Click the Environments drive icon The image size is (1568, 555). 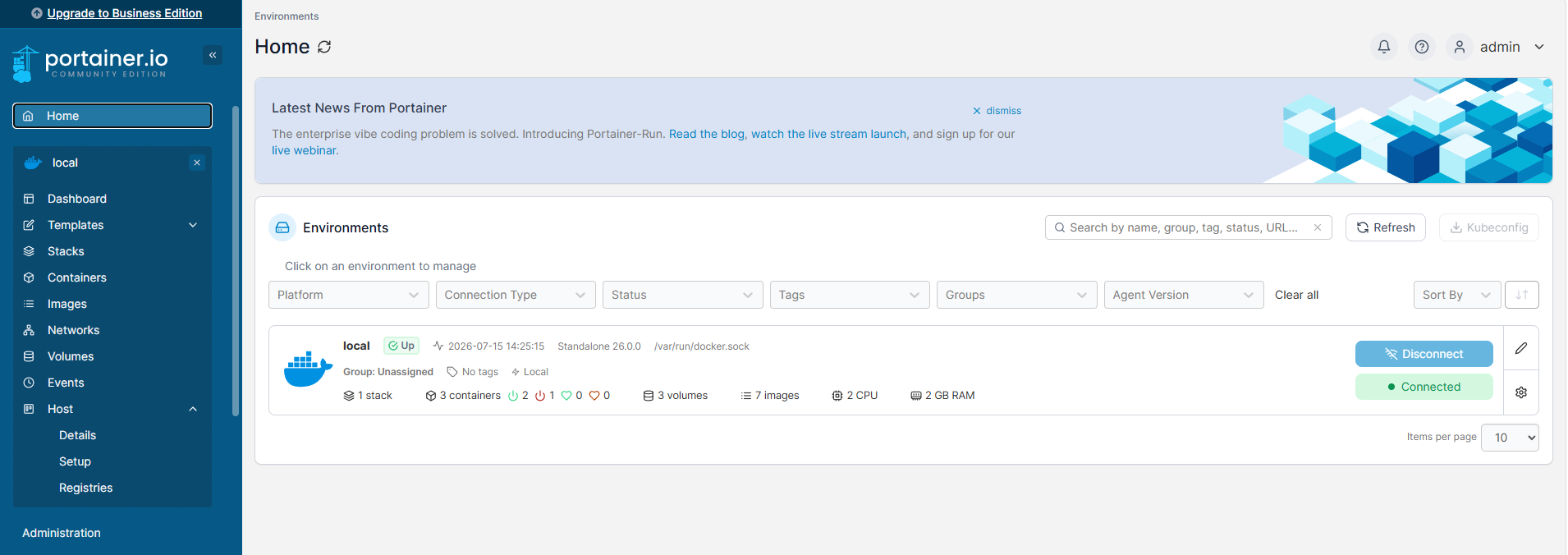point(282,227)
